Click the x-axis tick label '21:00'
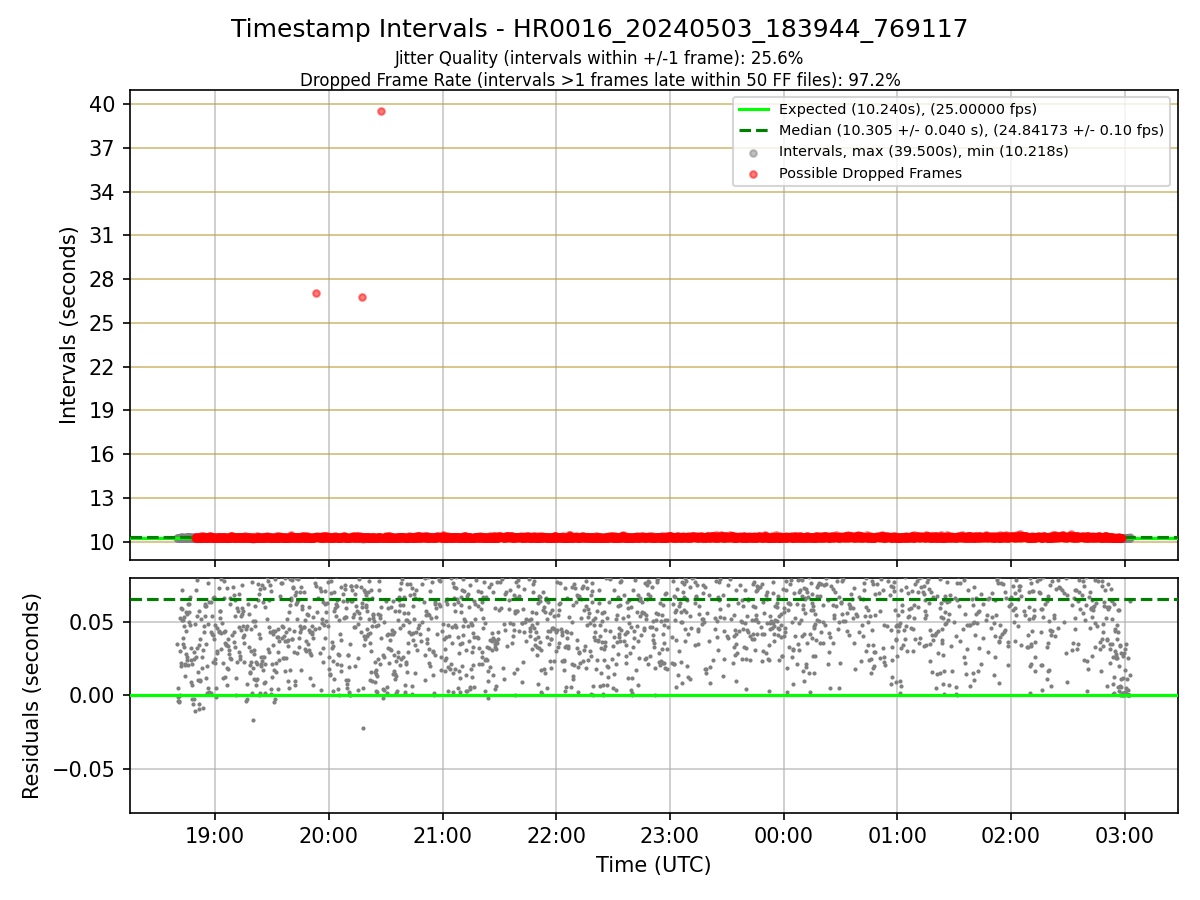 point(443,835)
